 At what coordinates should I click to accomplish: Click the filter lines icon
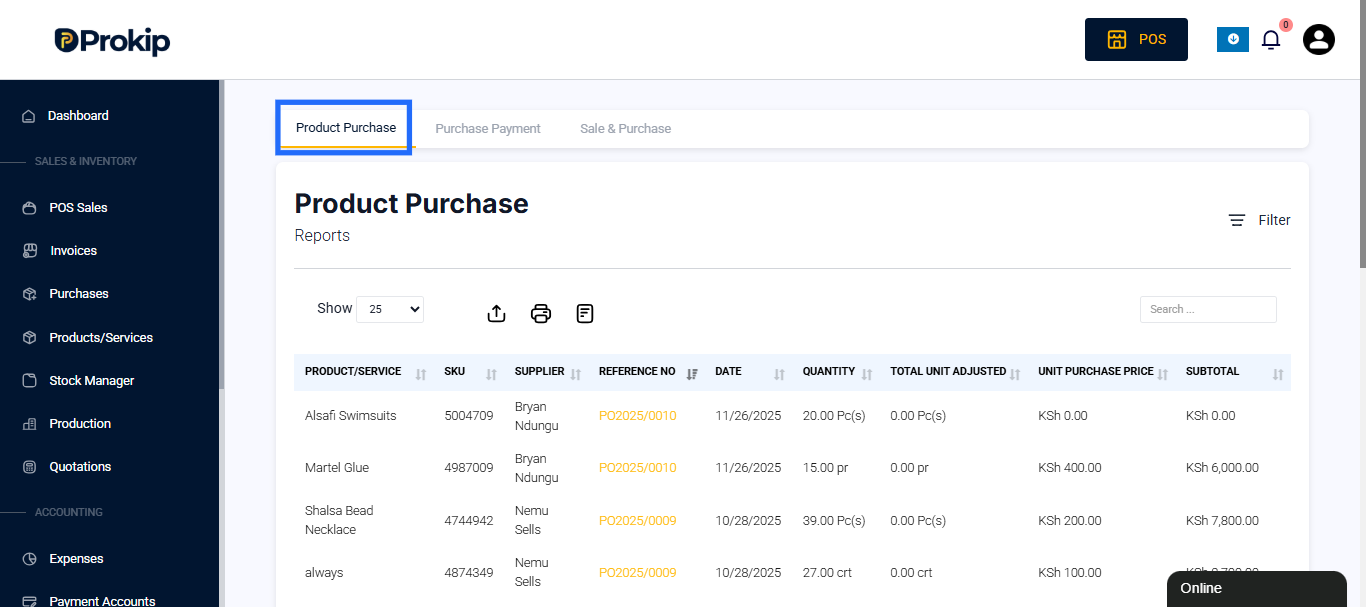(x=1237, y=220)
